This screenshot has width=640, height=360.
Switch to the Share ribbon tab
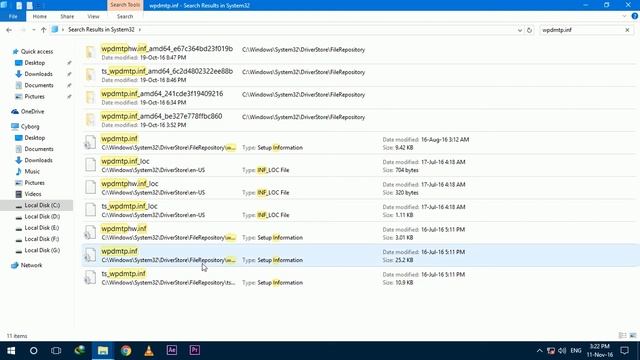[67, 16]
